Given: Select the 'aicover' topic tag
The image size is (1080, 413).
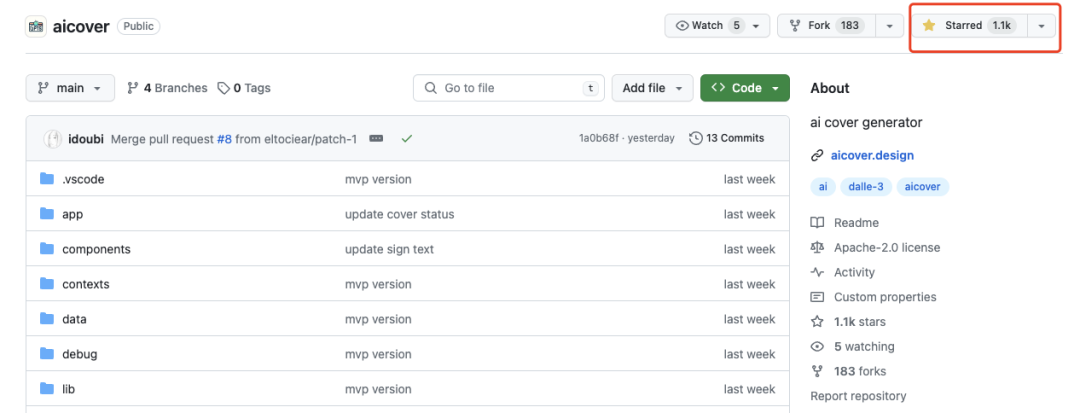Looking at the screenshot, I should pyautogui.click(x=922, y=187).
